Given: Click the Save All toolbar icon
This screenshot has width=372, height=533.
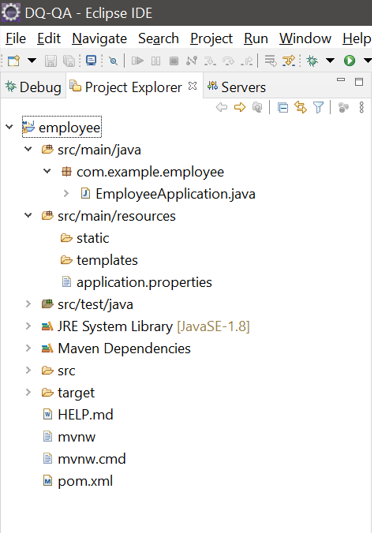Looking at the screenshot, I should pyautogui.click(x=69, y=61).
